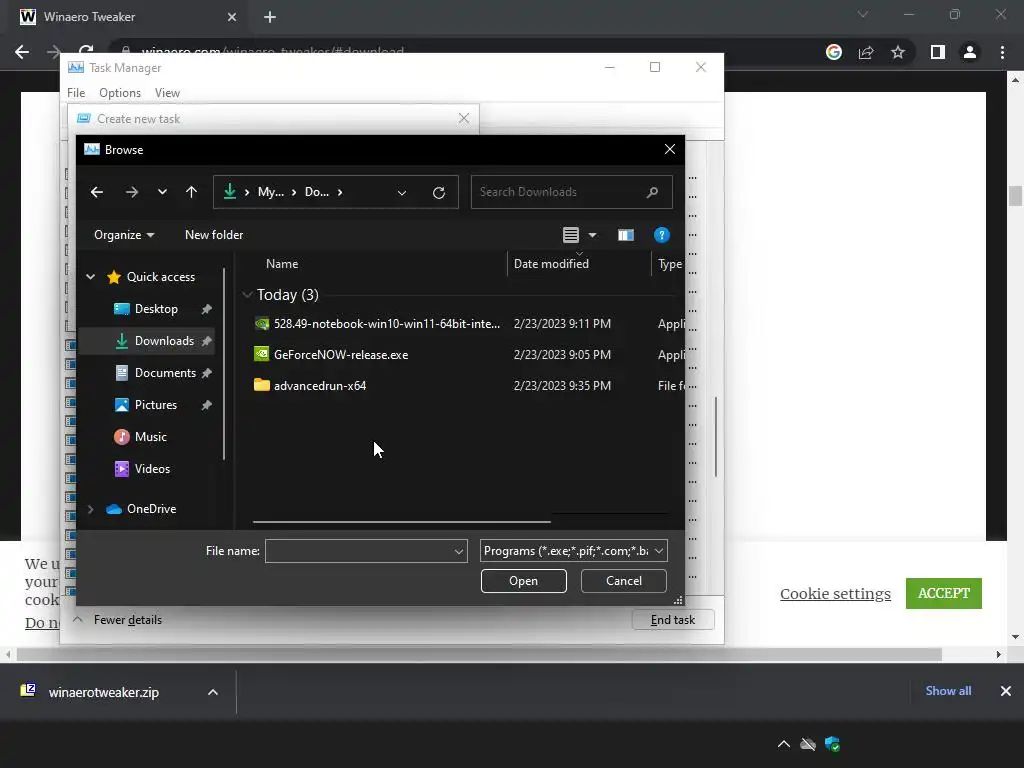This screenshot has height=768, width=1024.
Task: Open Help with the blue question icon
Action: click(x=661, y=235)
